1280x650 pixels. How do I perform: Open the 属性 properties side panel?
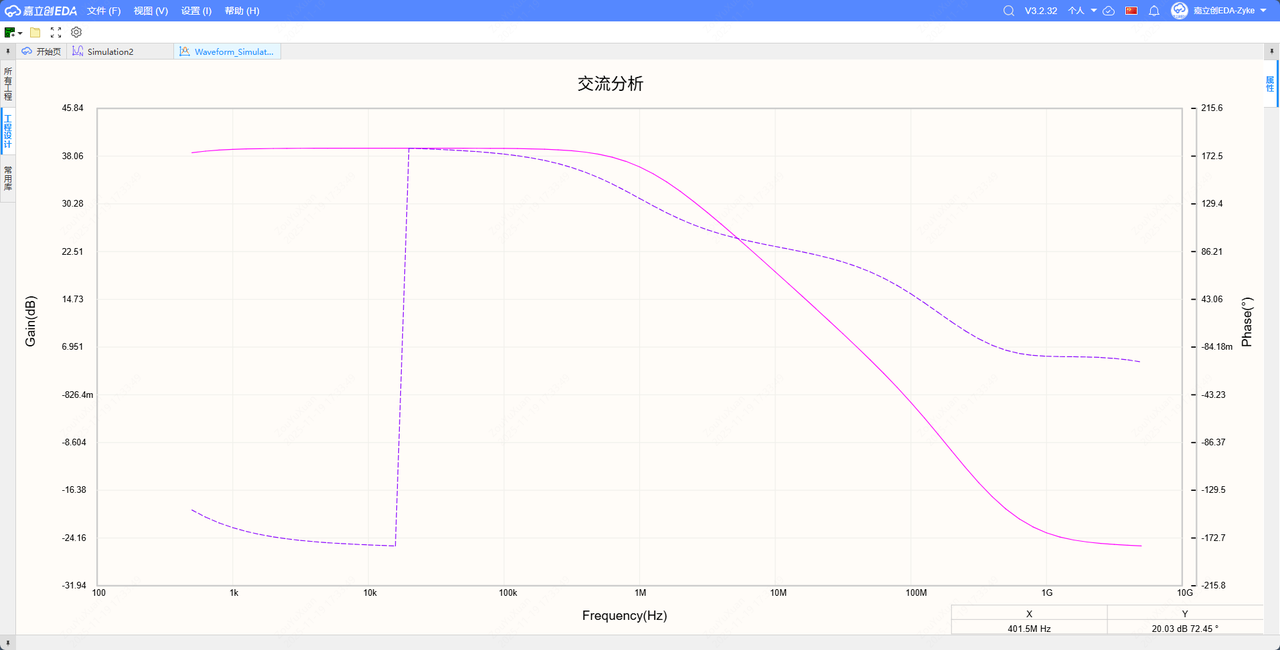coord(1270,83)
